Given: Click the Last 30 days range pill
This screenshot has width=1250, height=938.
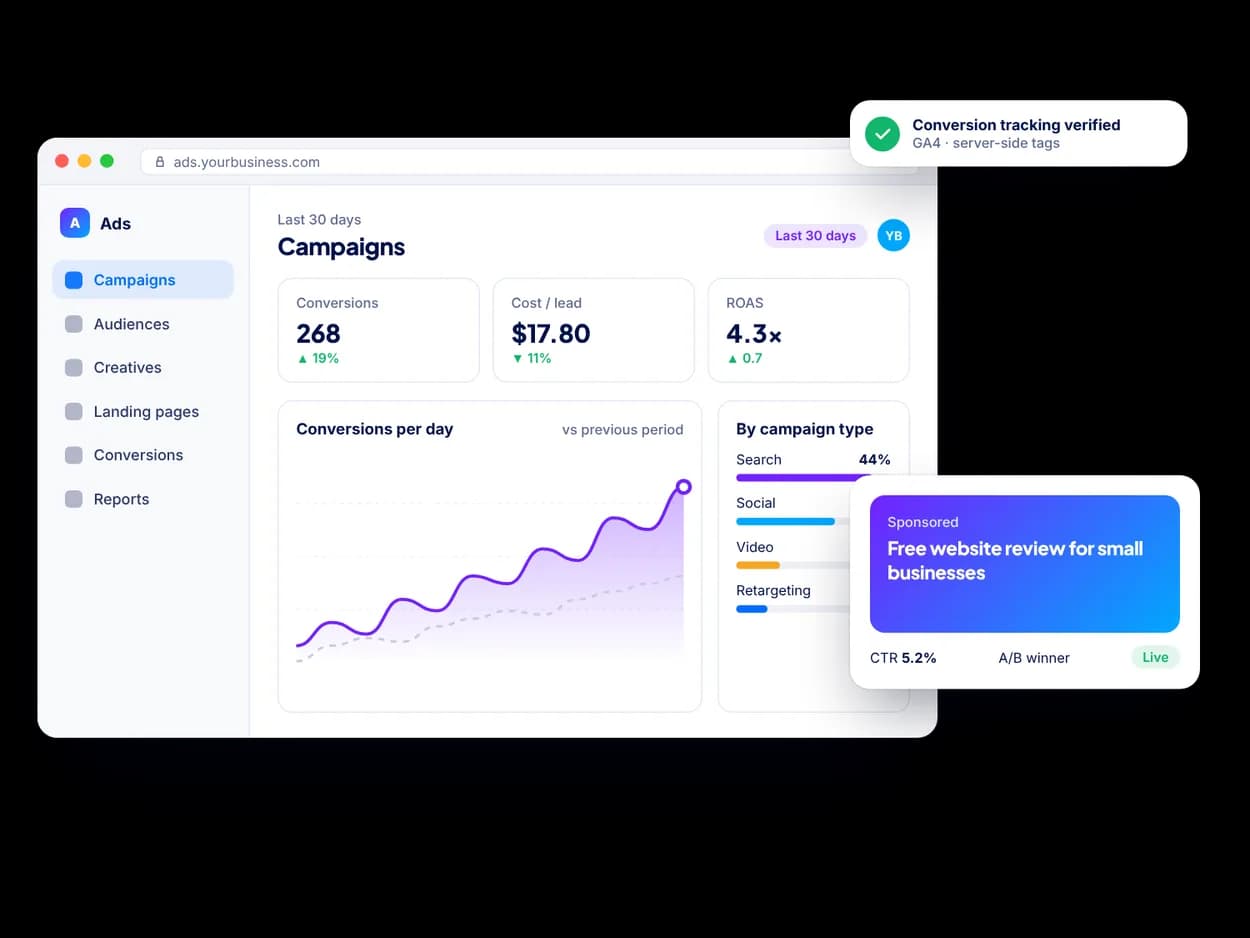Looking at the screenshot, I should (x=815, y=236).
